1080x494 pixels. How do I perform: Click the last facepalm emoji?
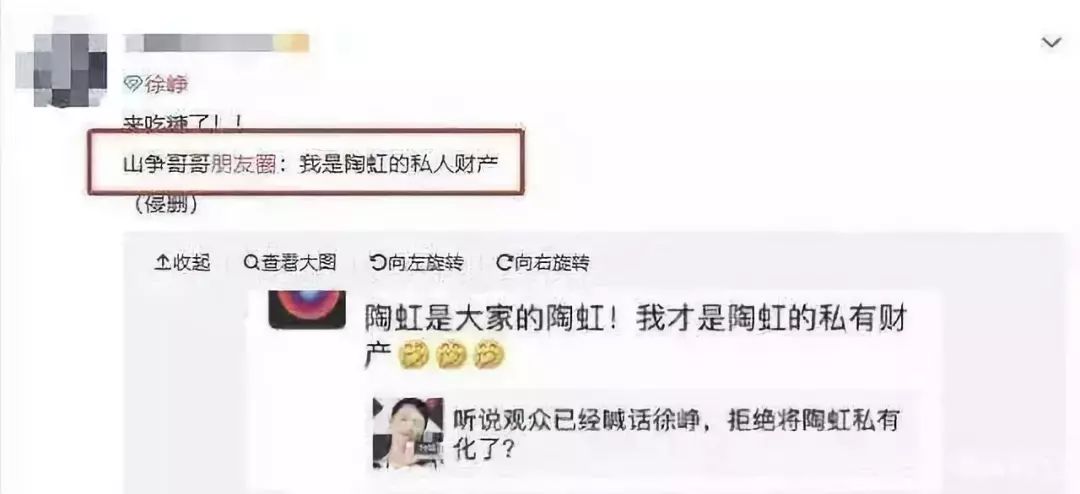click(x=490, y=356)
